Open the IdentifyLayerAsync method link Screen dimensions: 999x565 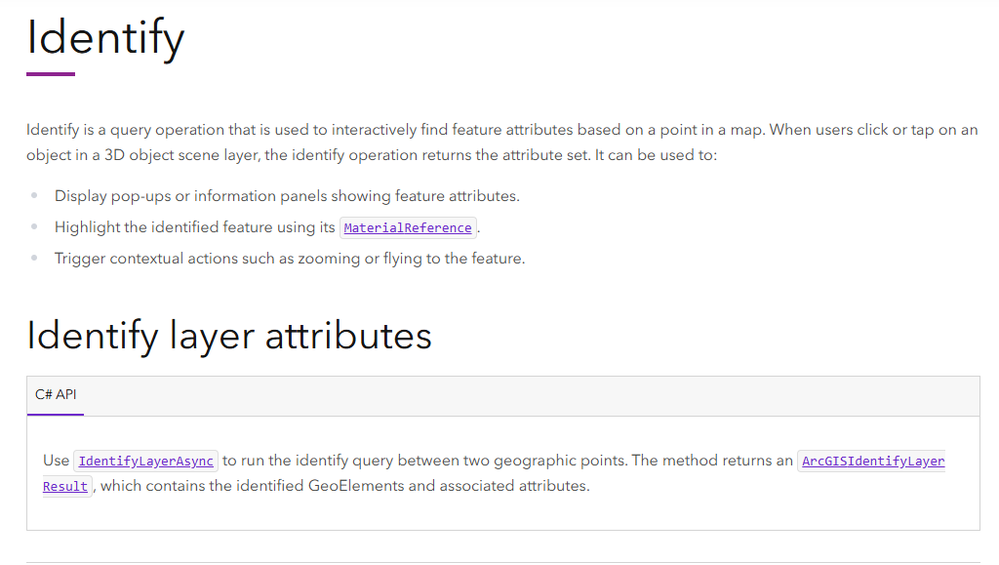[x=146, y=461]
